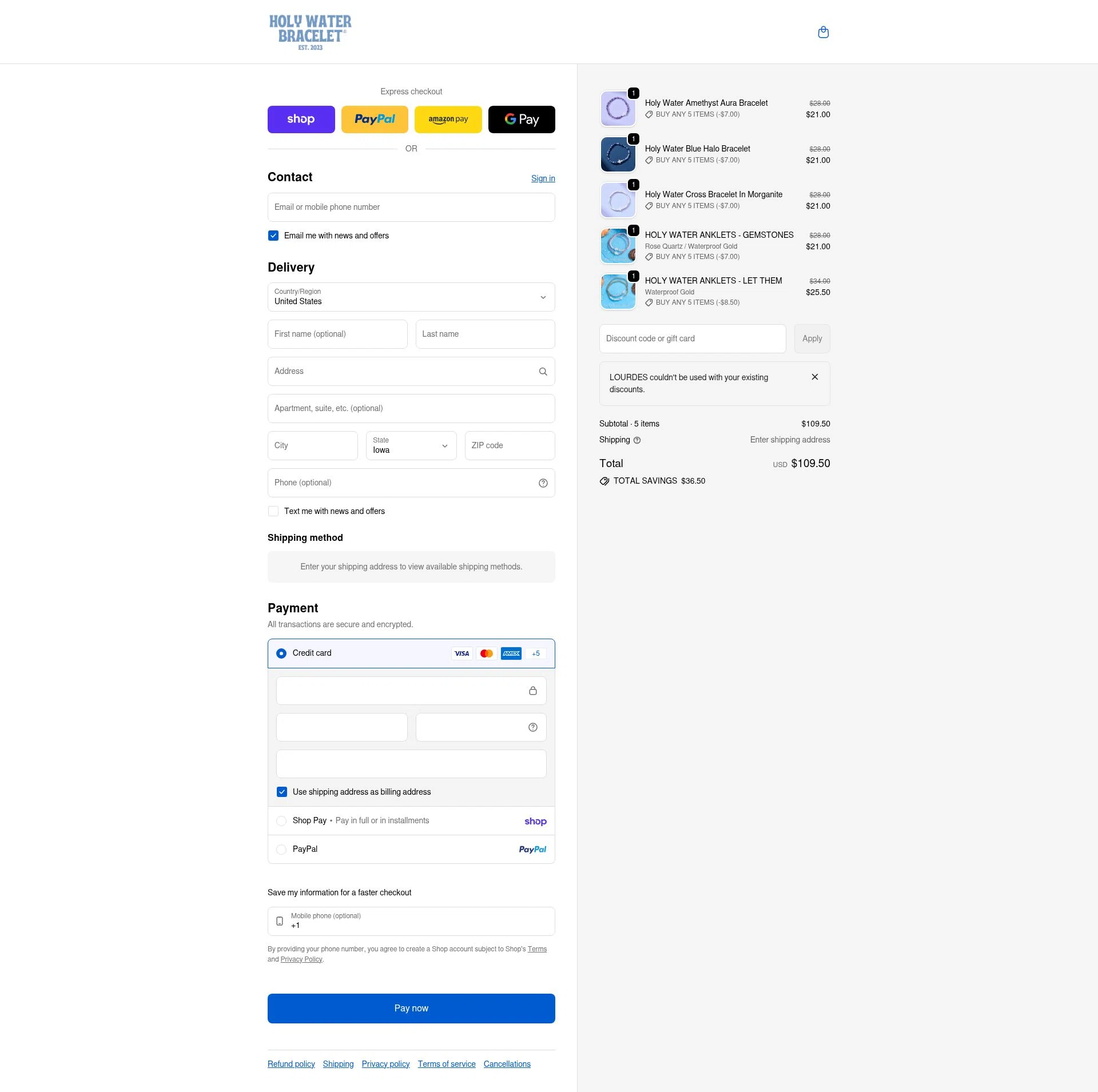Dismiss the LOURDES discount error message
This screenshot has height=1092, width=1098.
[x=815, y=377]
